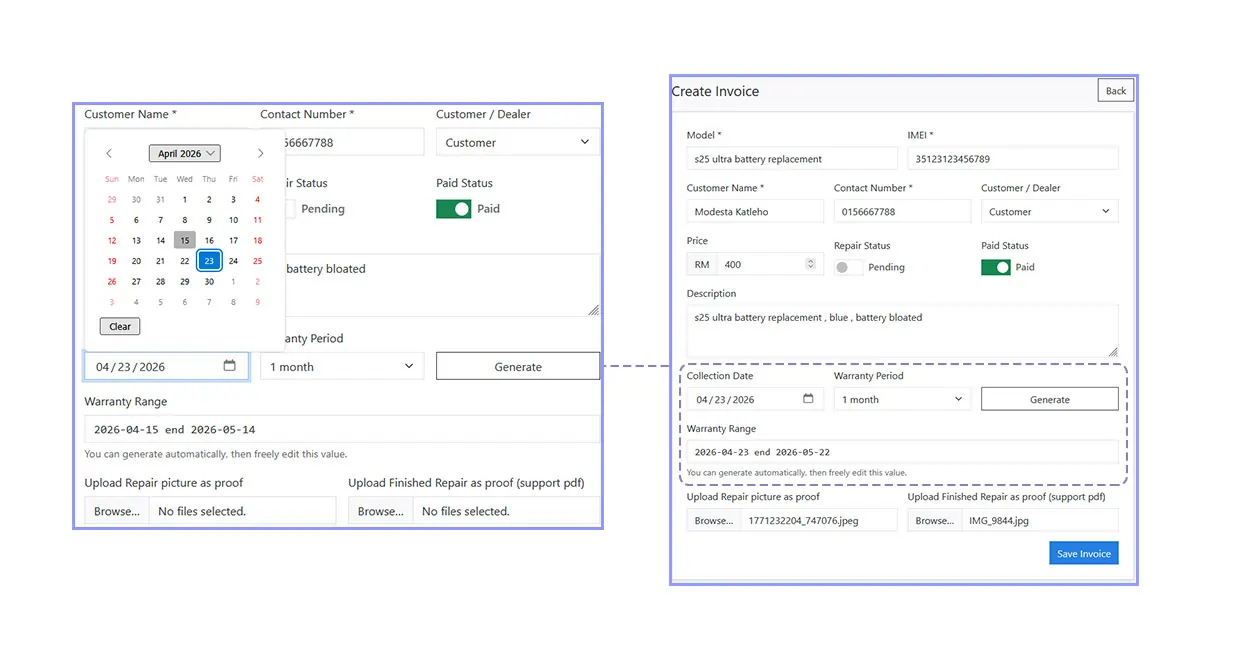Open the Customer / Dealer dropdown on Create Invoice
Screen dimensions: 1260x660
point(1049,211)
